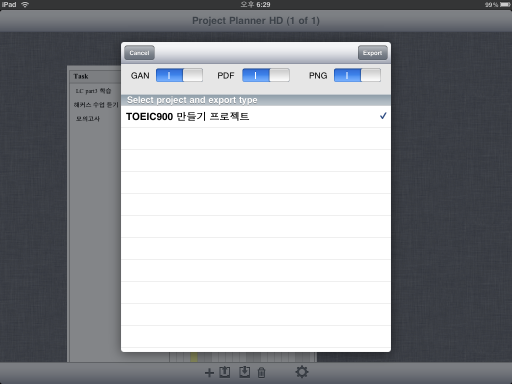Select the 모의고사 task
This screenshot has height=384, width=512.
[x=88, y=119]
